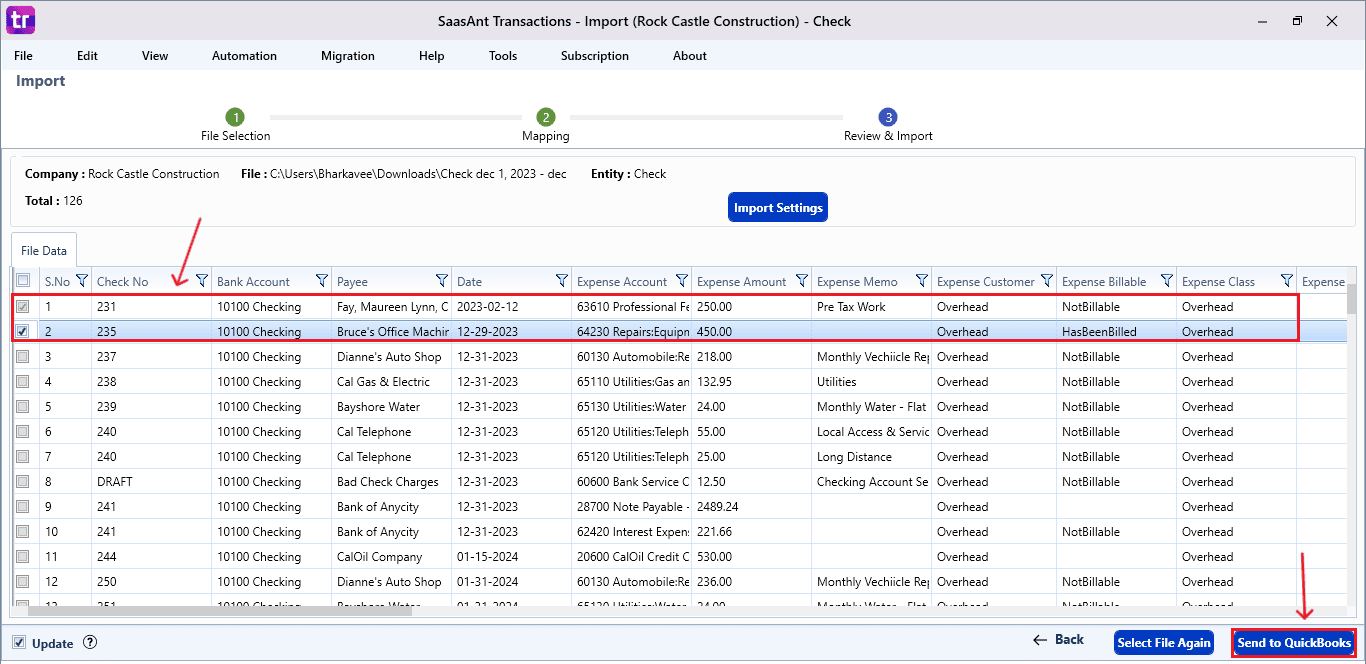This screenshot has width=1366, height=664.
Task: Toggle the Update checkbox
Action: pyautogui.click(x=20, y=643)
